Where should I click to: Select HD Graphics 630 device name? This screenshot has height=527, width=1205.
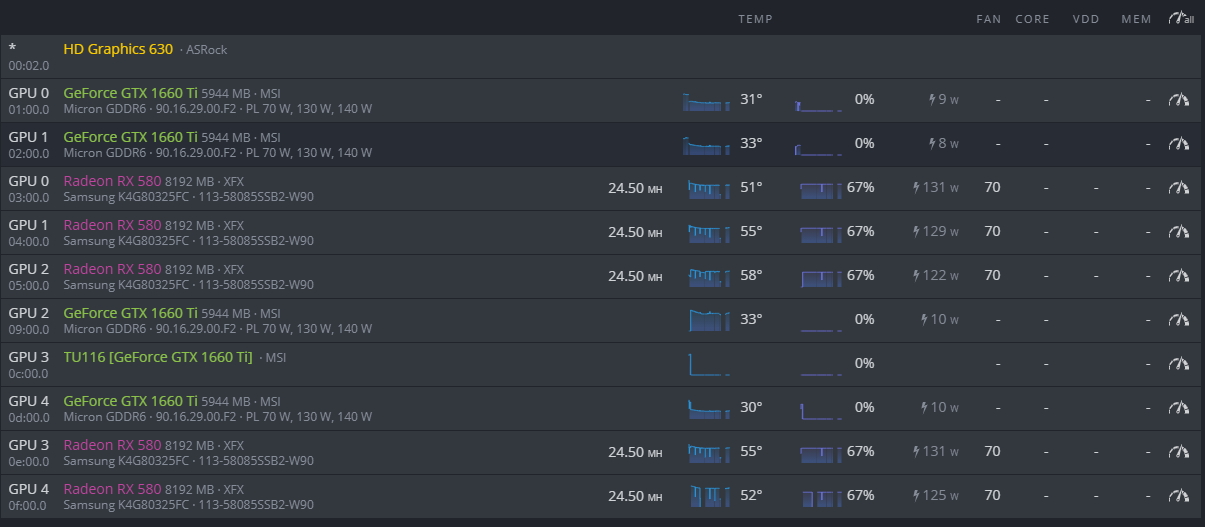pyautogui.click(x=118, y=48)
